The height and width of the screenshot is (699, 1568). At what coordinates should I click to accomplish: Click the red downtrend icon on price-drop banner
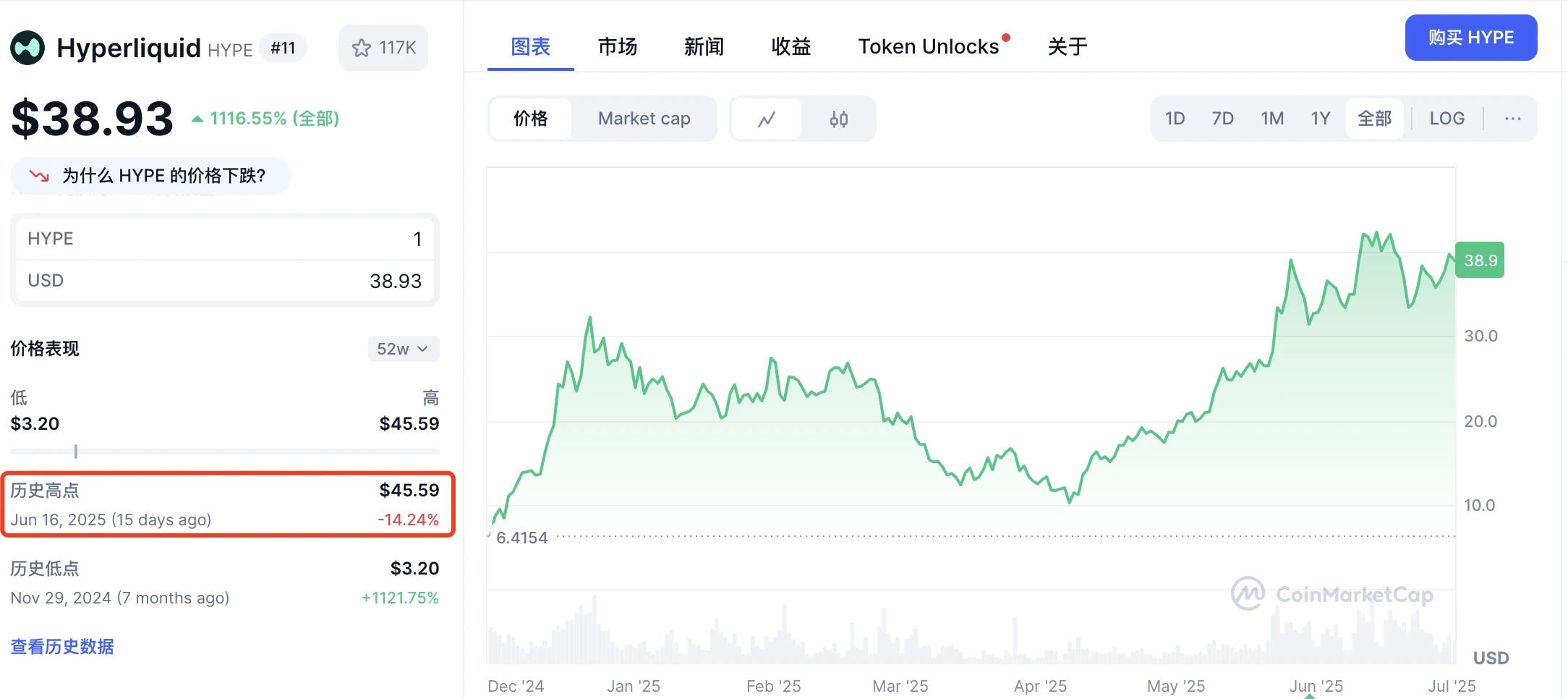point(38,175)
